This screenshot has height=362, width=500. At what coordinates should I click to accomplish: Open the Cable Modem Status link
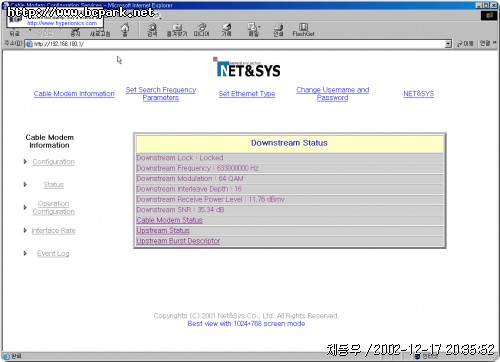click(169, 220)
